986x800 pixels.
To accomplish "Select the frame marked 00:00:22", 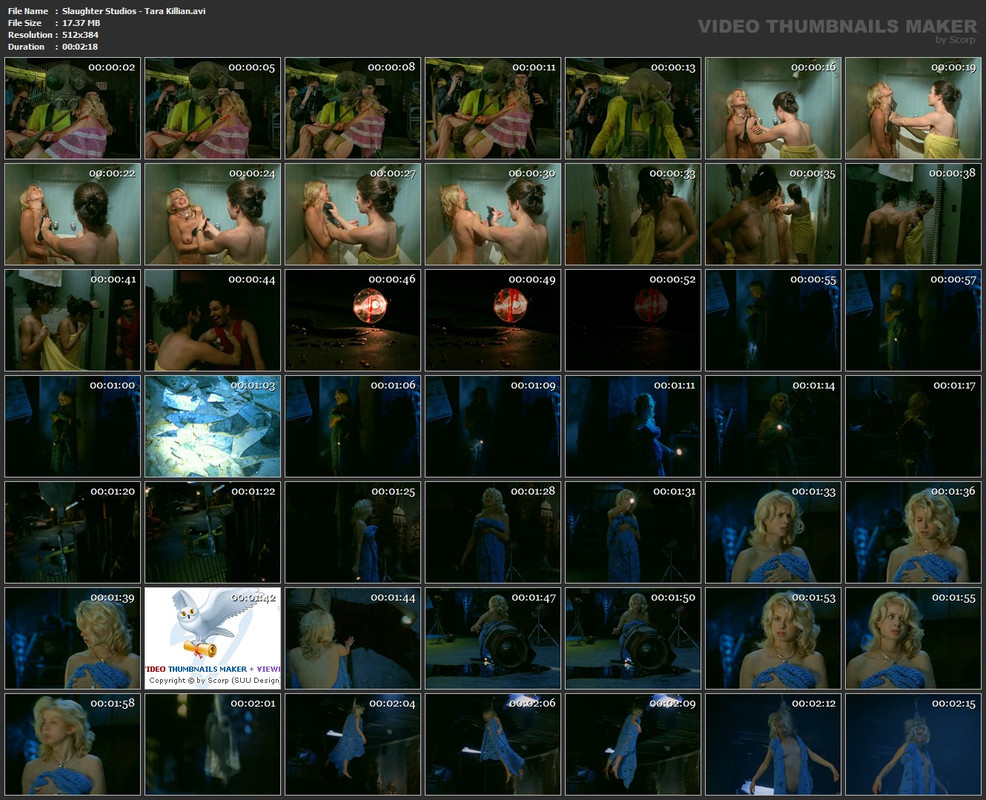I will [73, 214].
